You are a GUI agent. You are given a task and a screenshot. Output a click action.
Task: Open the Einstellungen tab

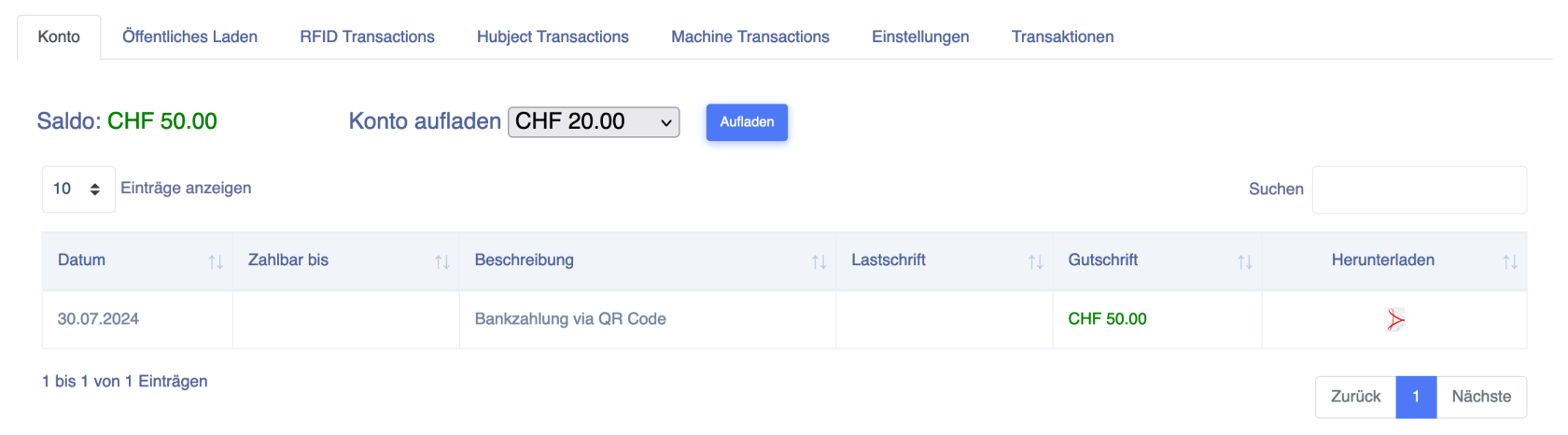[x=920, y=36]
